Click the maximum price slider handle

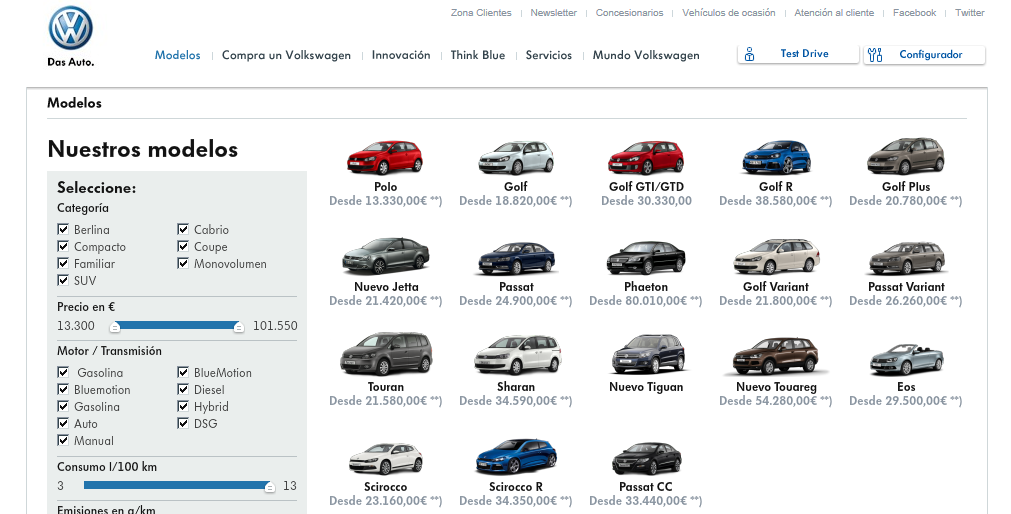[239, 327]
